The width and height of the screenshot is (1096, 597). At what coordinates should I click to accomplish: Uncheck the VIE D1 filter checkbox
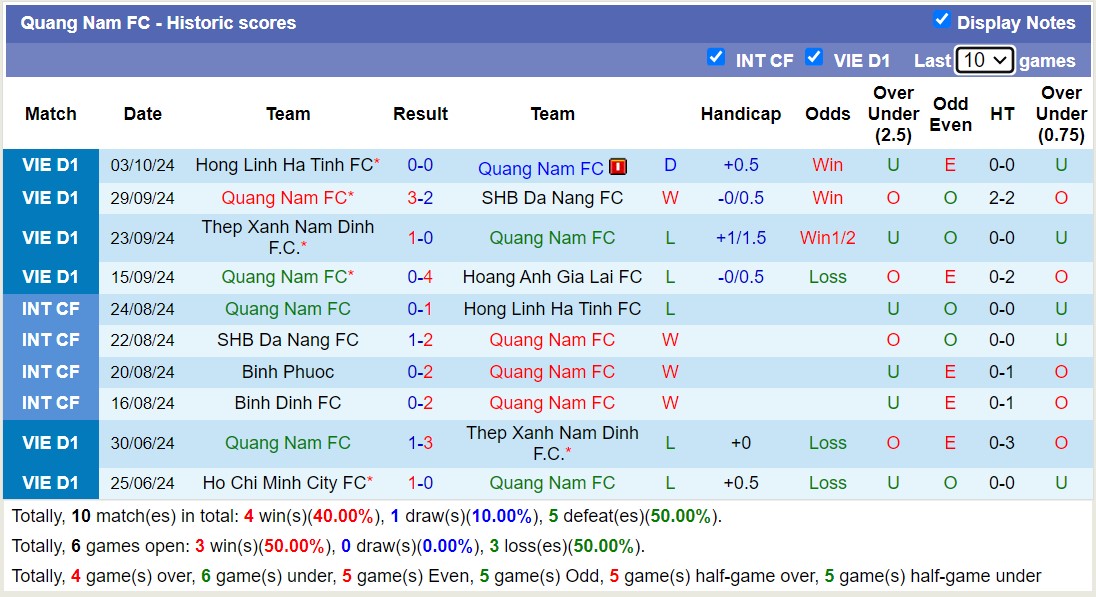point(814,58)
